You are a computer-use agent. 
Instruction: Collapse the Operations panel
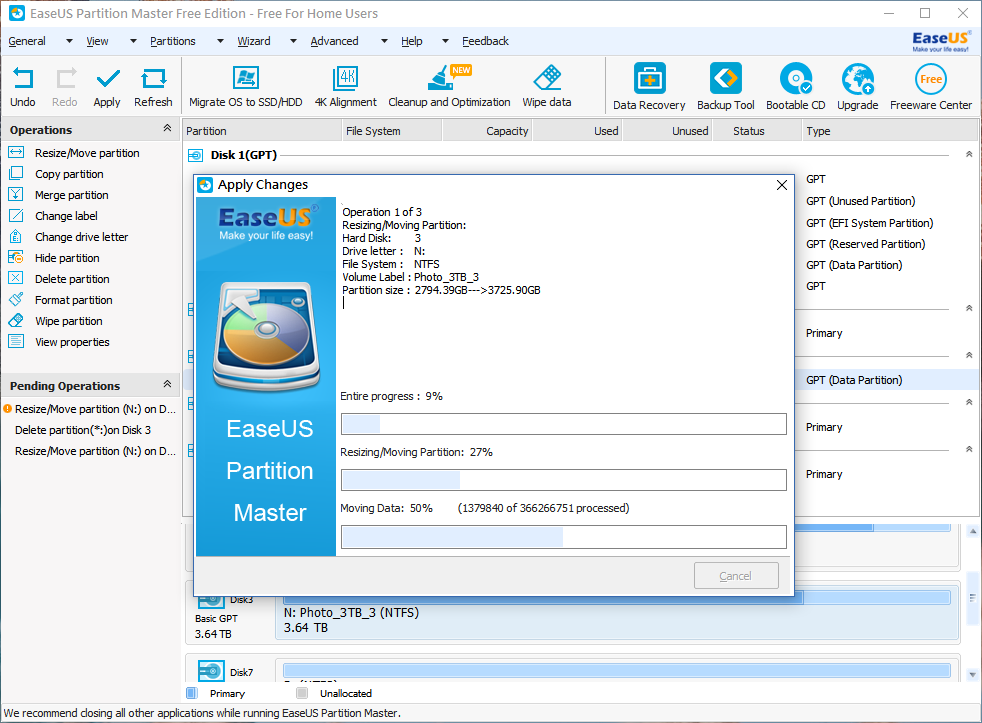[167, 128]
